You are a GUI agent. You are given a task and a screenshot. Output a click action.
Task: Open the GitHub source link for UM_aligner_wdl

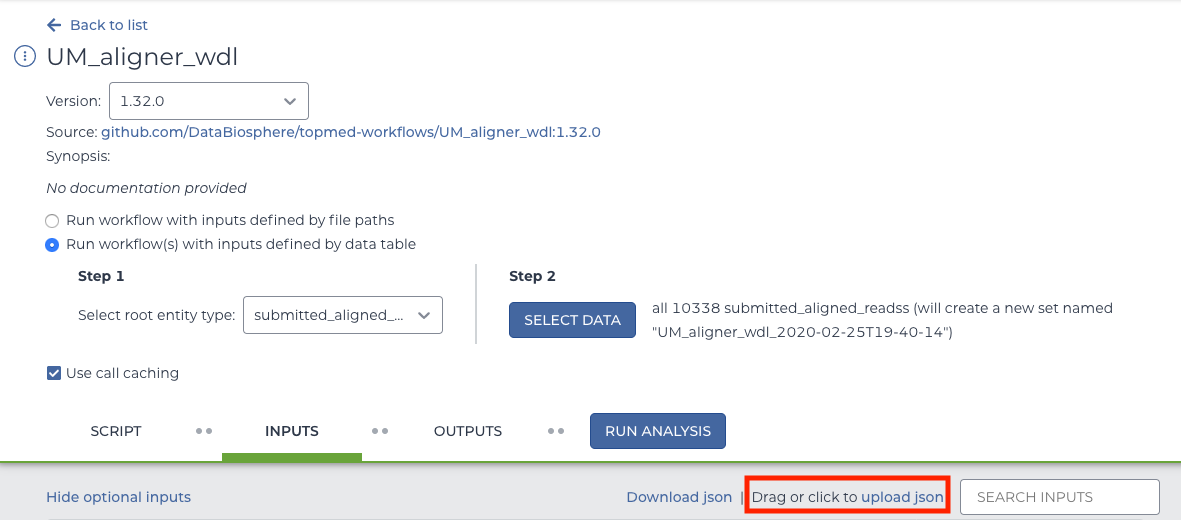coord(351,132)
